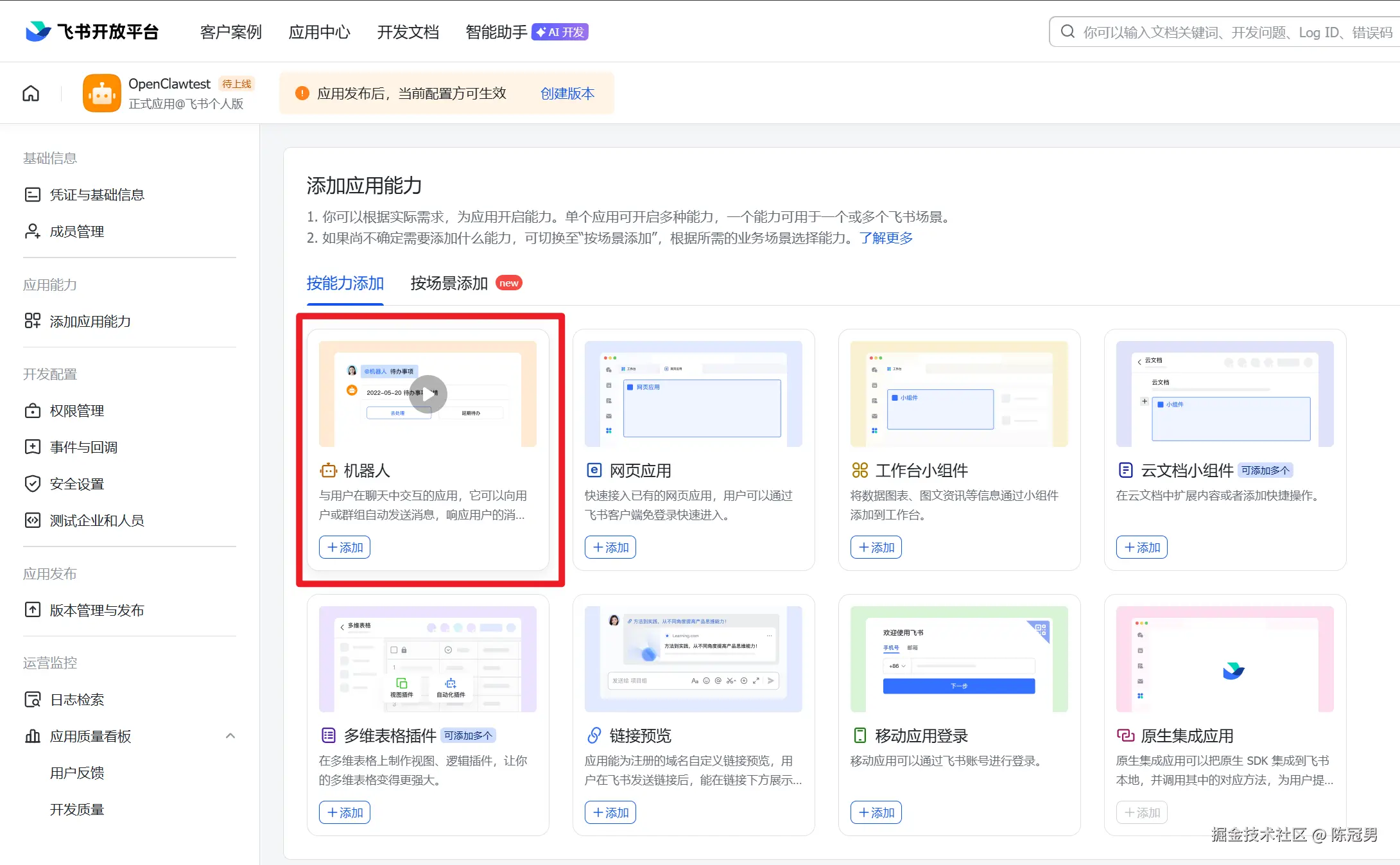Open 测试企业和人员 section
The height and width of the screenshot is (865, 1400).
[x=97, y=521]
